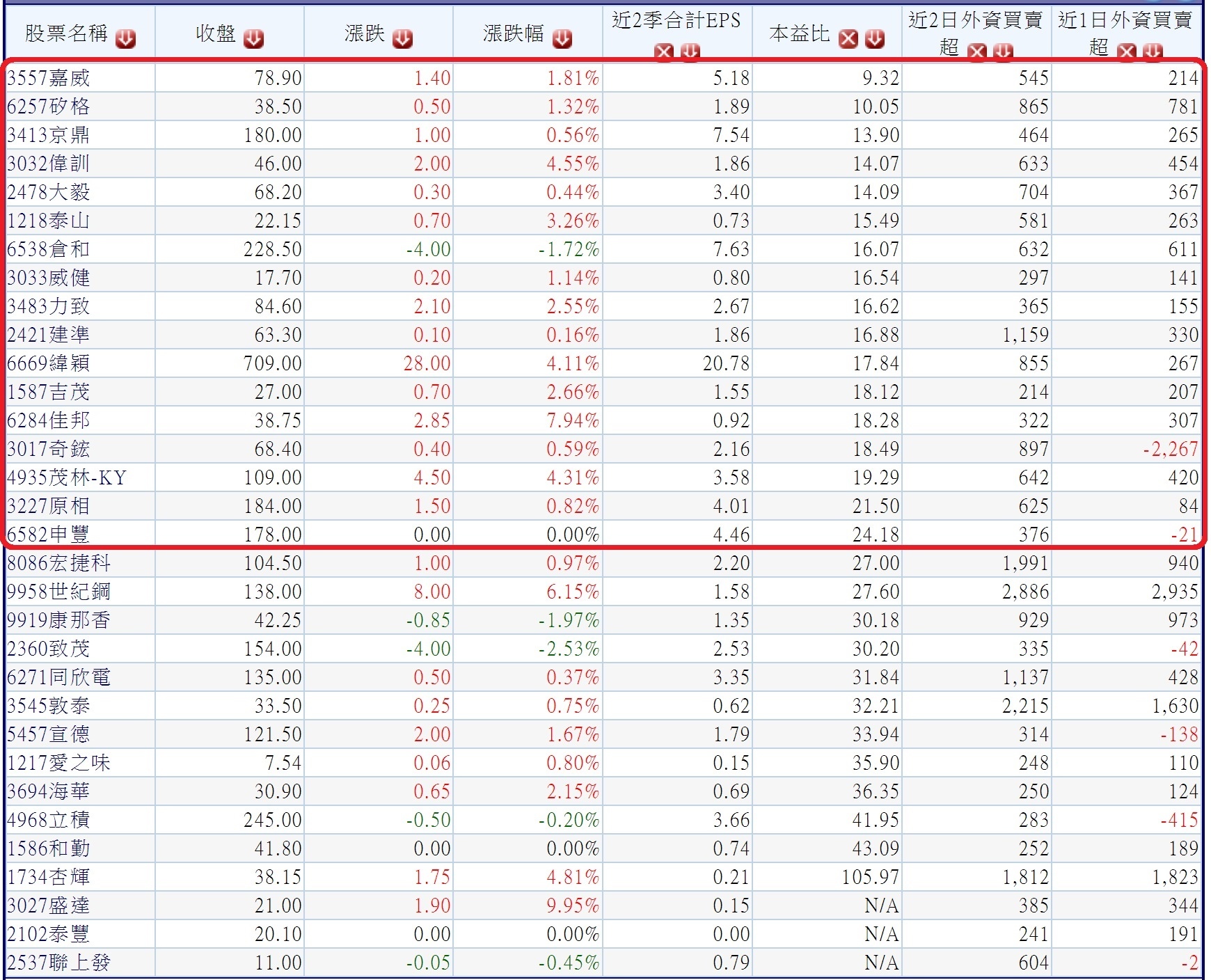Select the 9.95% change percentage cell
The width and height of the screenshot is (1211, 980).
pos(528,906)
